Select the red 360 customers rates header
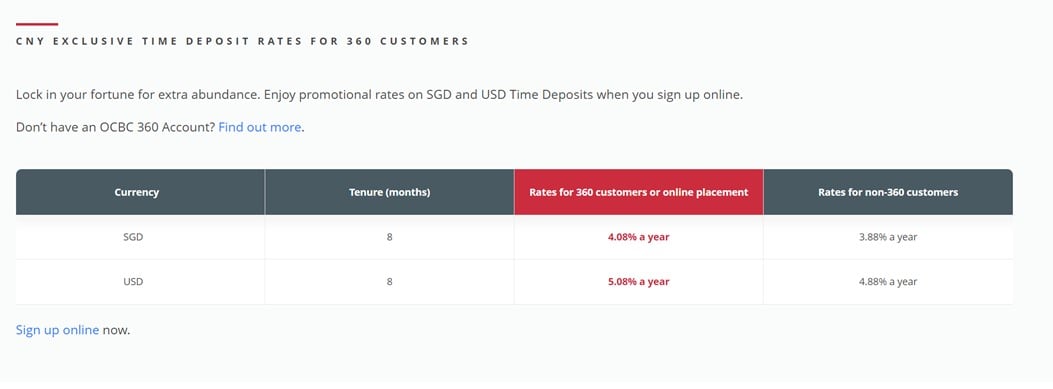Viewport: 1053px width, 389px height. click(639, 192)
